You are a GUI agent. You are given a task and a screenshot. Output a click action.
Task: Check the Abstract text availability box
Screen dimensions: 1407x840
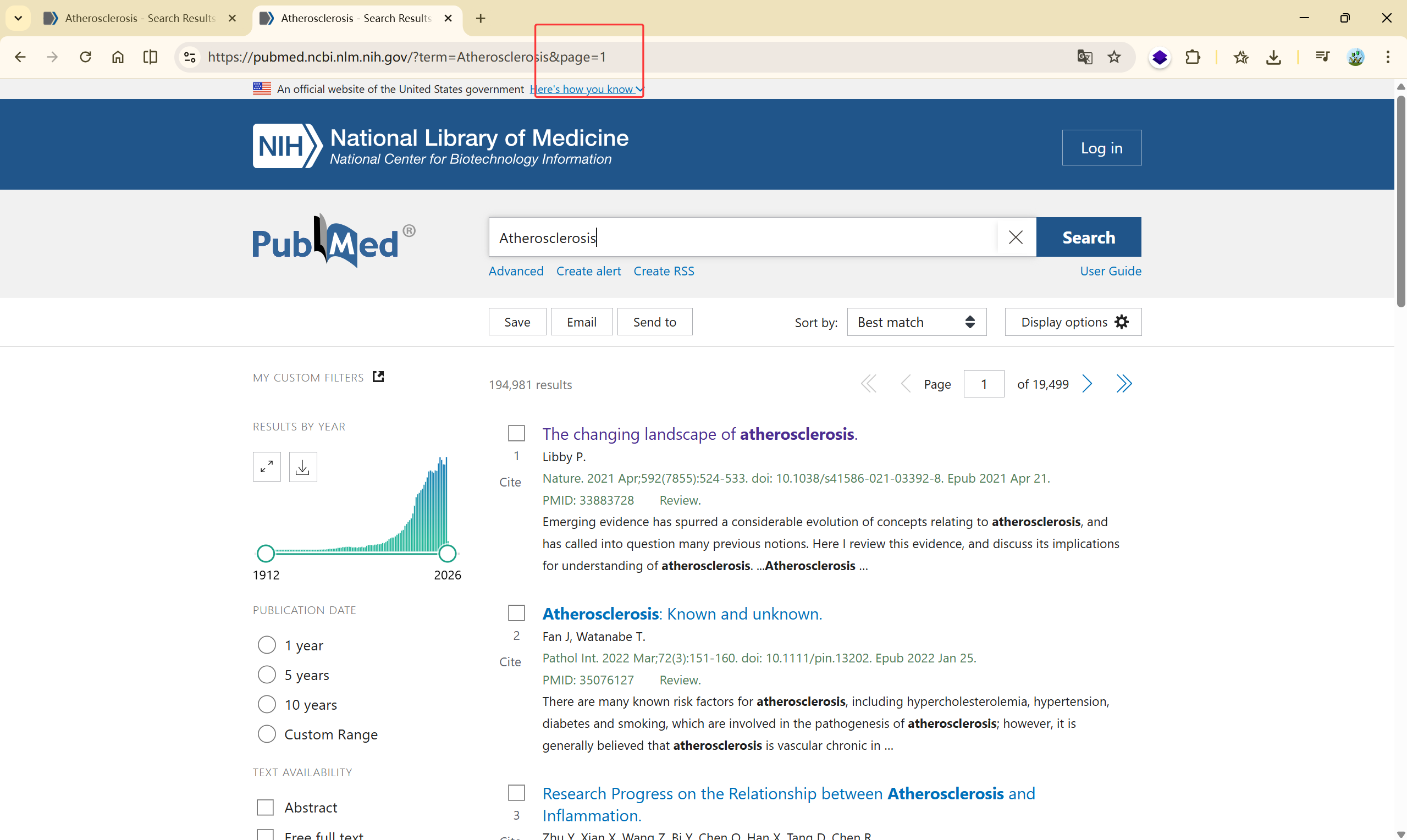coord(265,807)
